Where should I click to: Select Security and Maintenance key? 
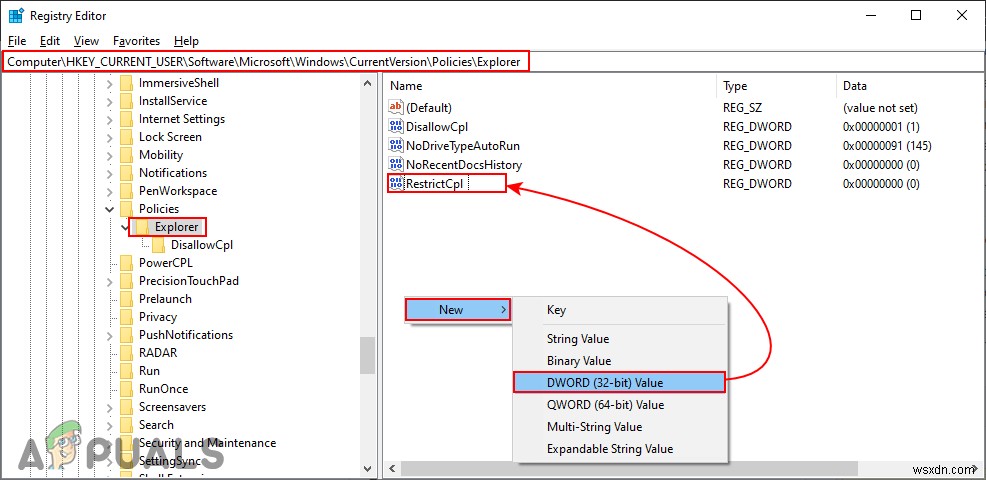click(208, 443)
